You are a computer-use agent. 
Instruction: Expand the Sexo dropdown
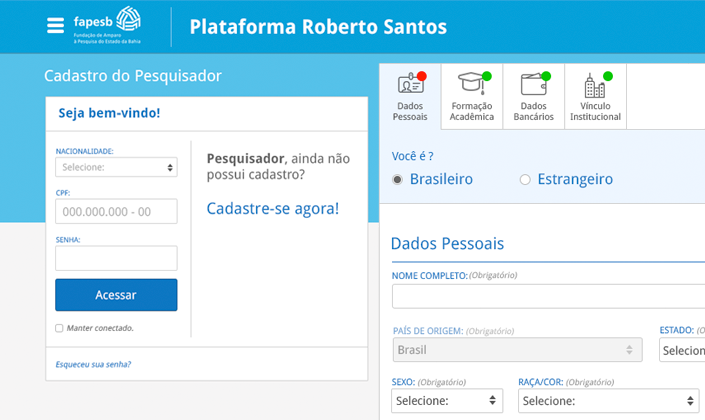pos(447,401)
